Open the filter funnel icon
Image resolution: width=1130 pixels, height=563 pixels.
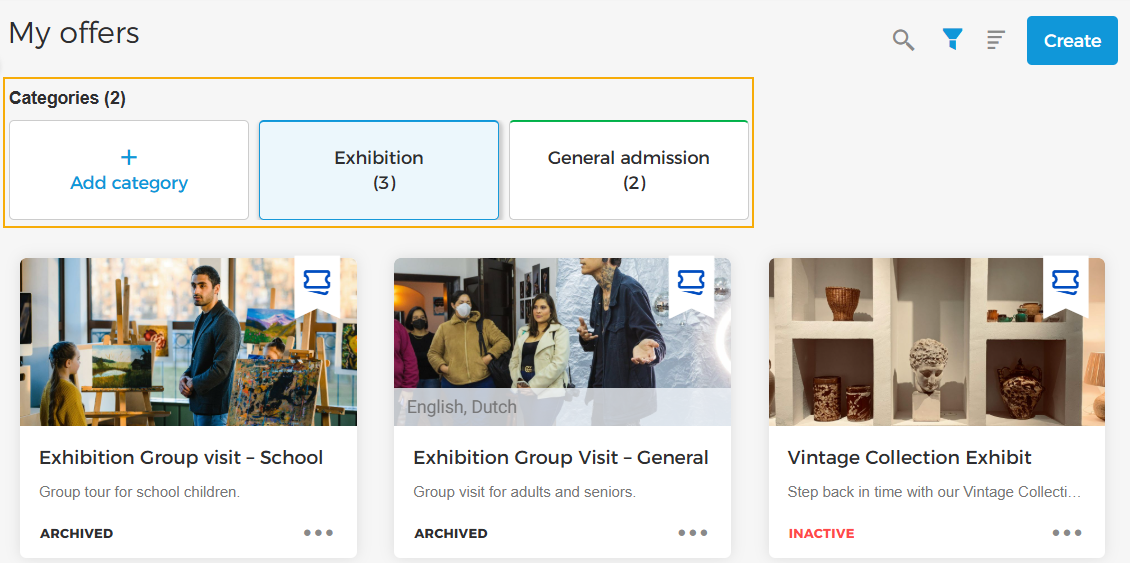(x=952, y=40)
